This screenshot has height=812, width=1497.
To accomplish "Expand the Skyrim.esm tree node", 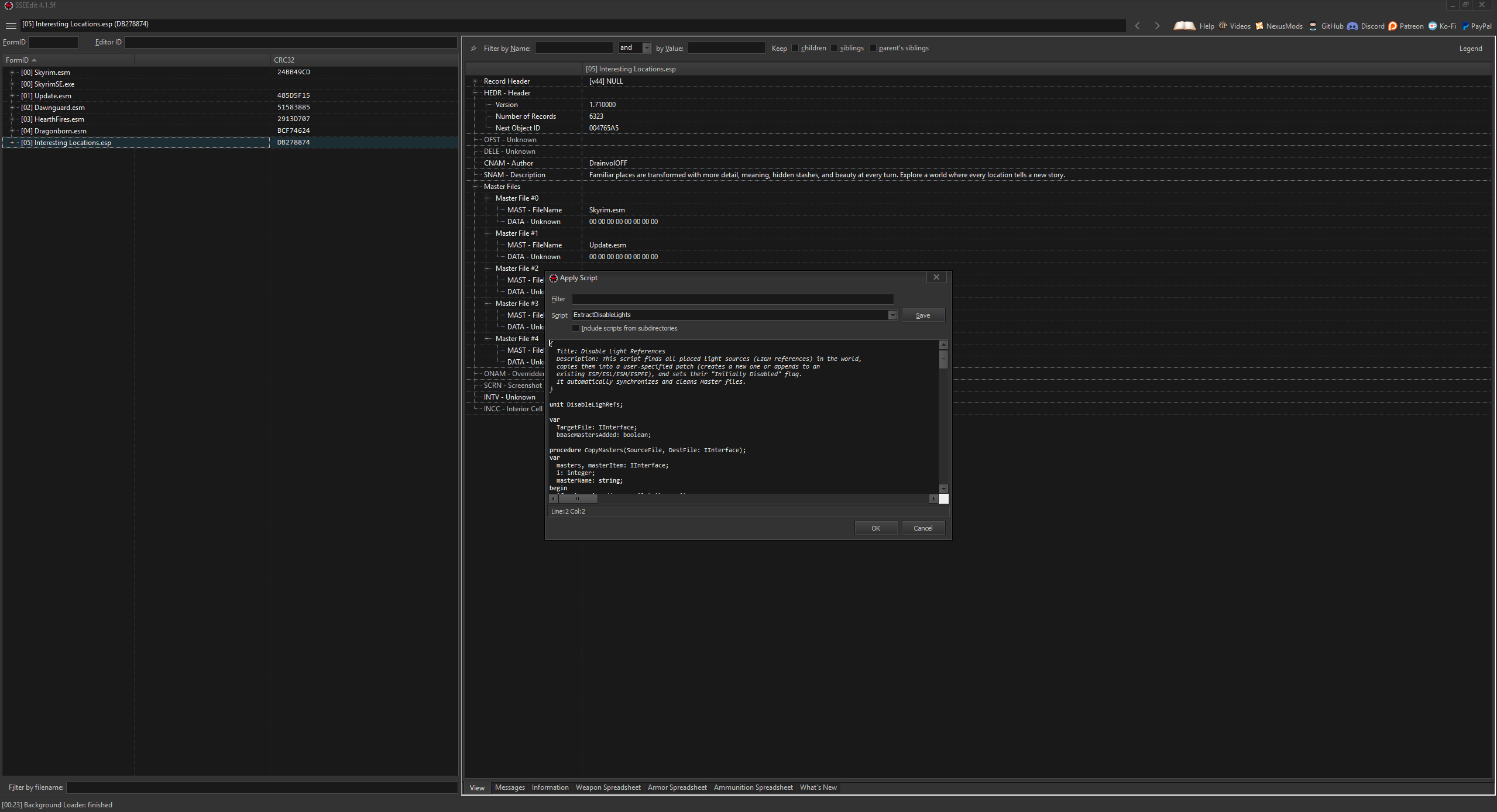I will pyautogui.click(x=13, y=72).
